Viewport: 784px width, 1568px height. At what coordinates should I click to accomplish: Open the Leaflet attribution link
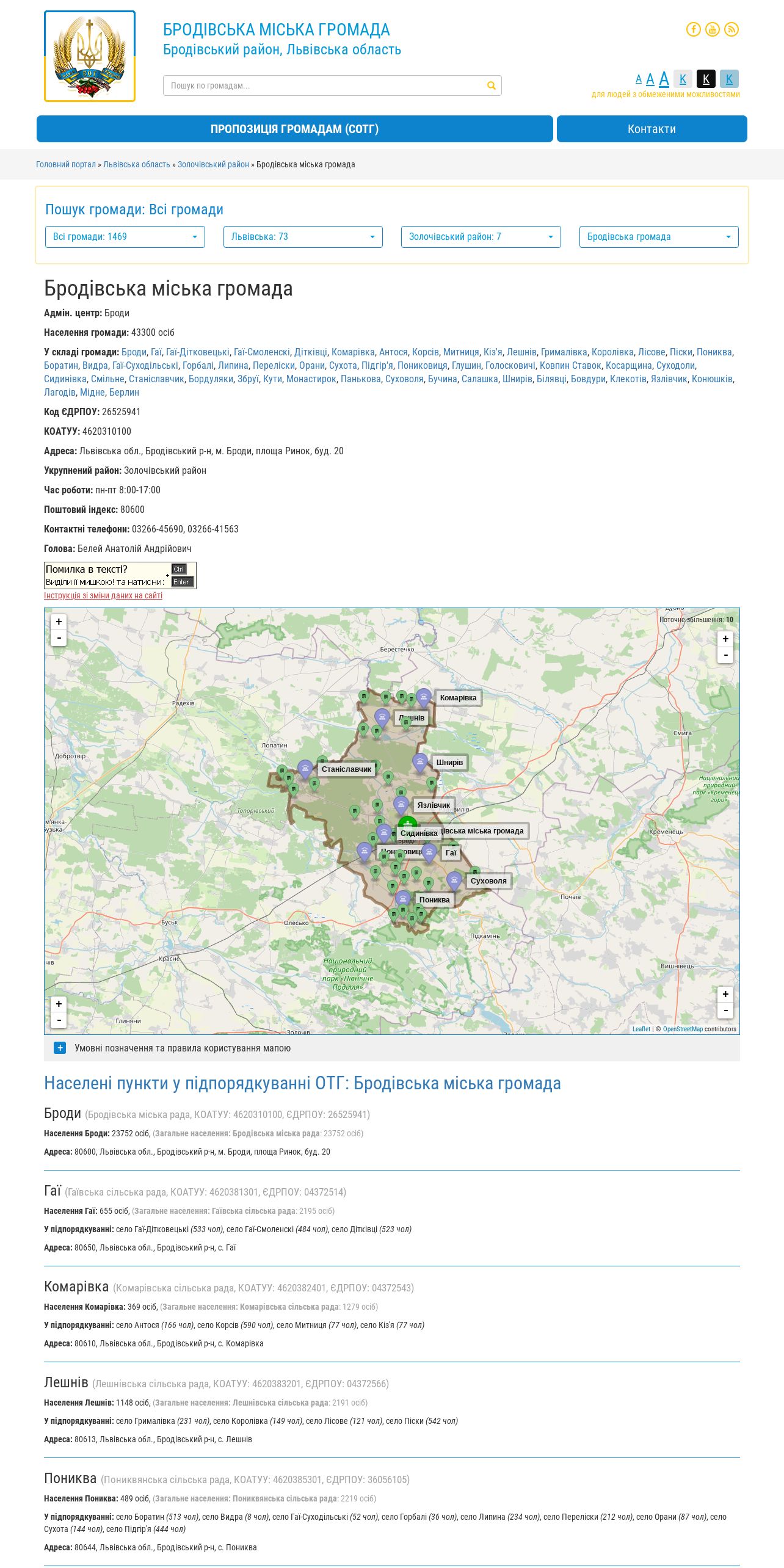(641, 1029)
